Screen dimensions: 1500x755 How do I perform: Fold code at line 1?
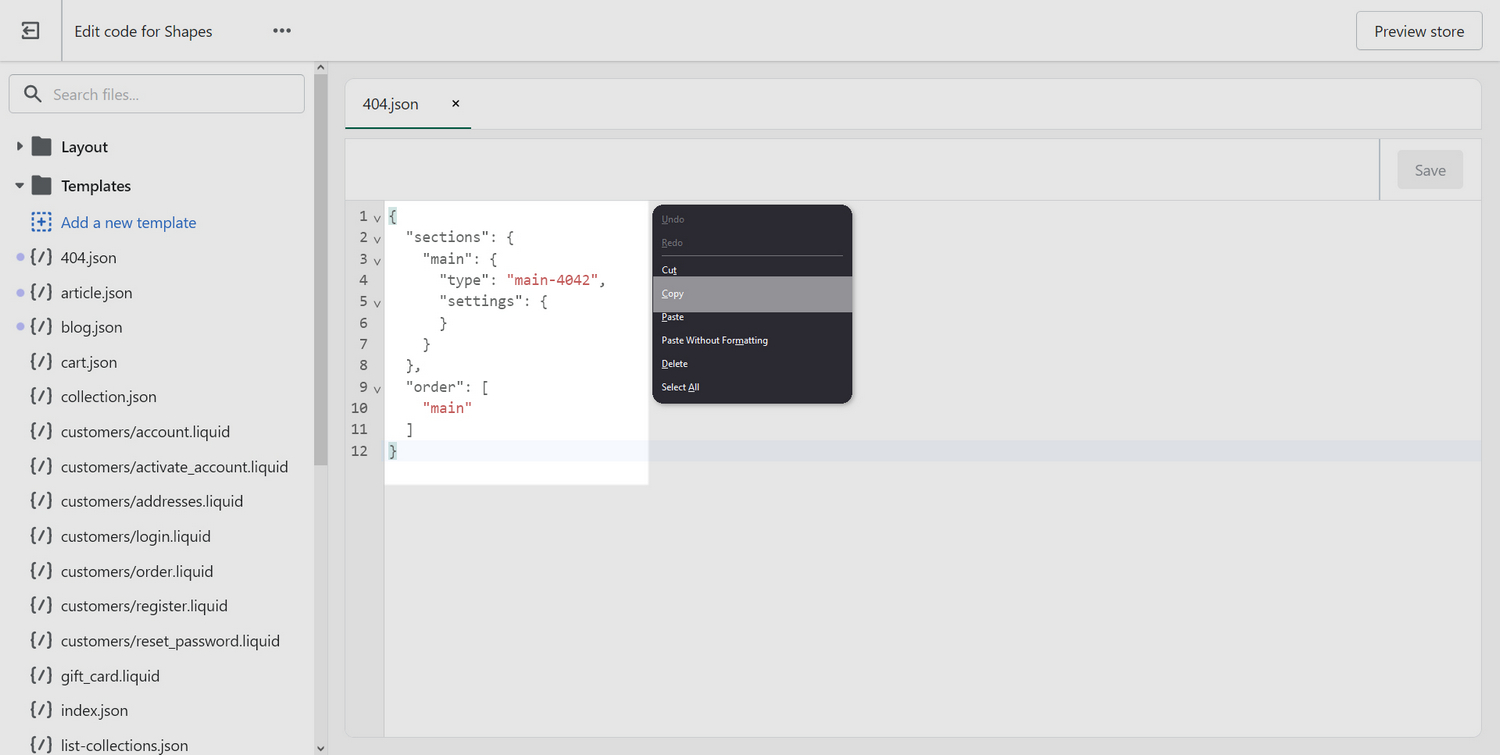377,218
